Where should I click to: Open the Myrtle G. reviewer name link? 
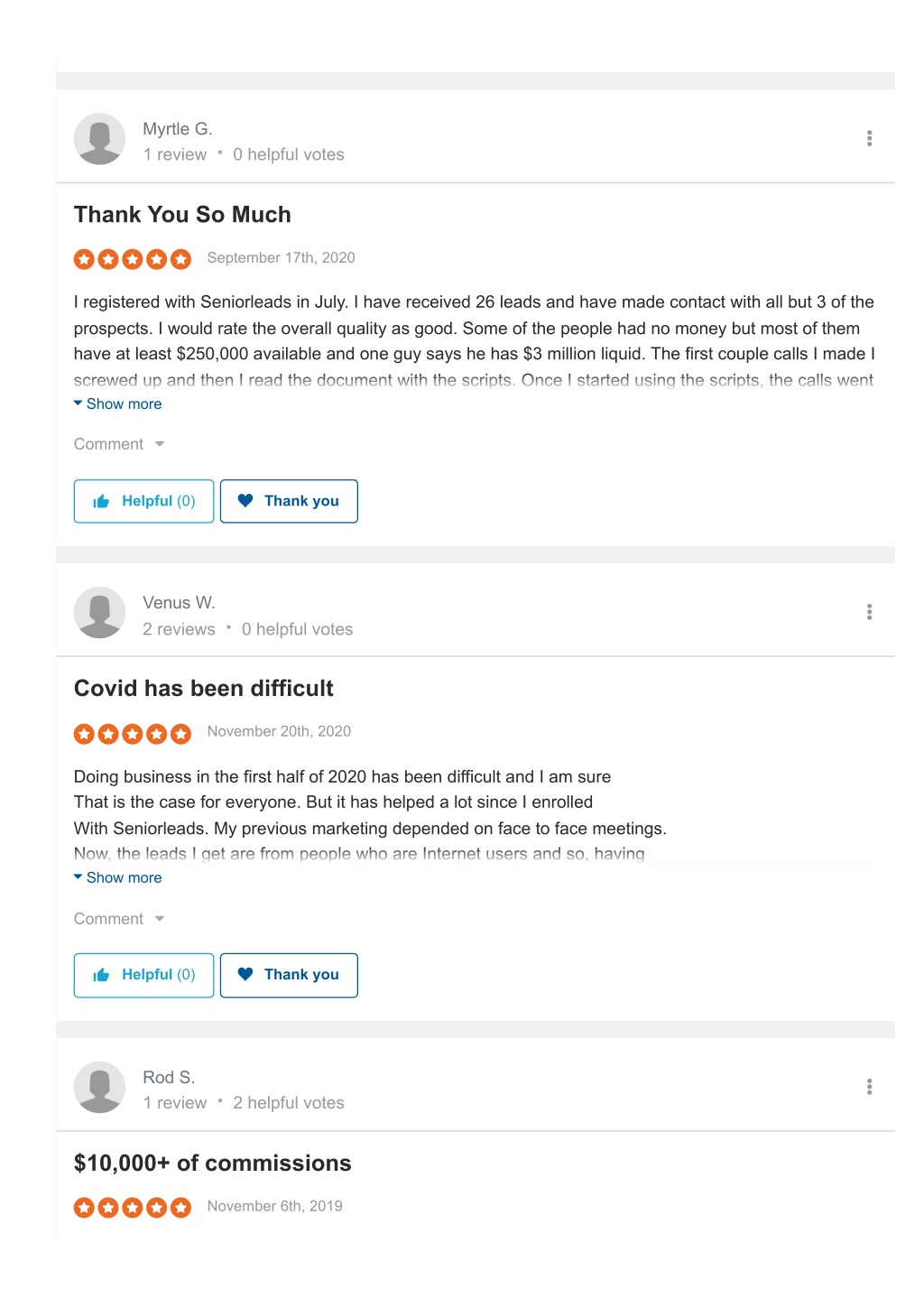coord(178,129)
